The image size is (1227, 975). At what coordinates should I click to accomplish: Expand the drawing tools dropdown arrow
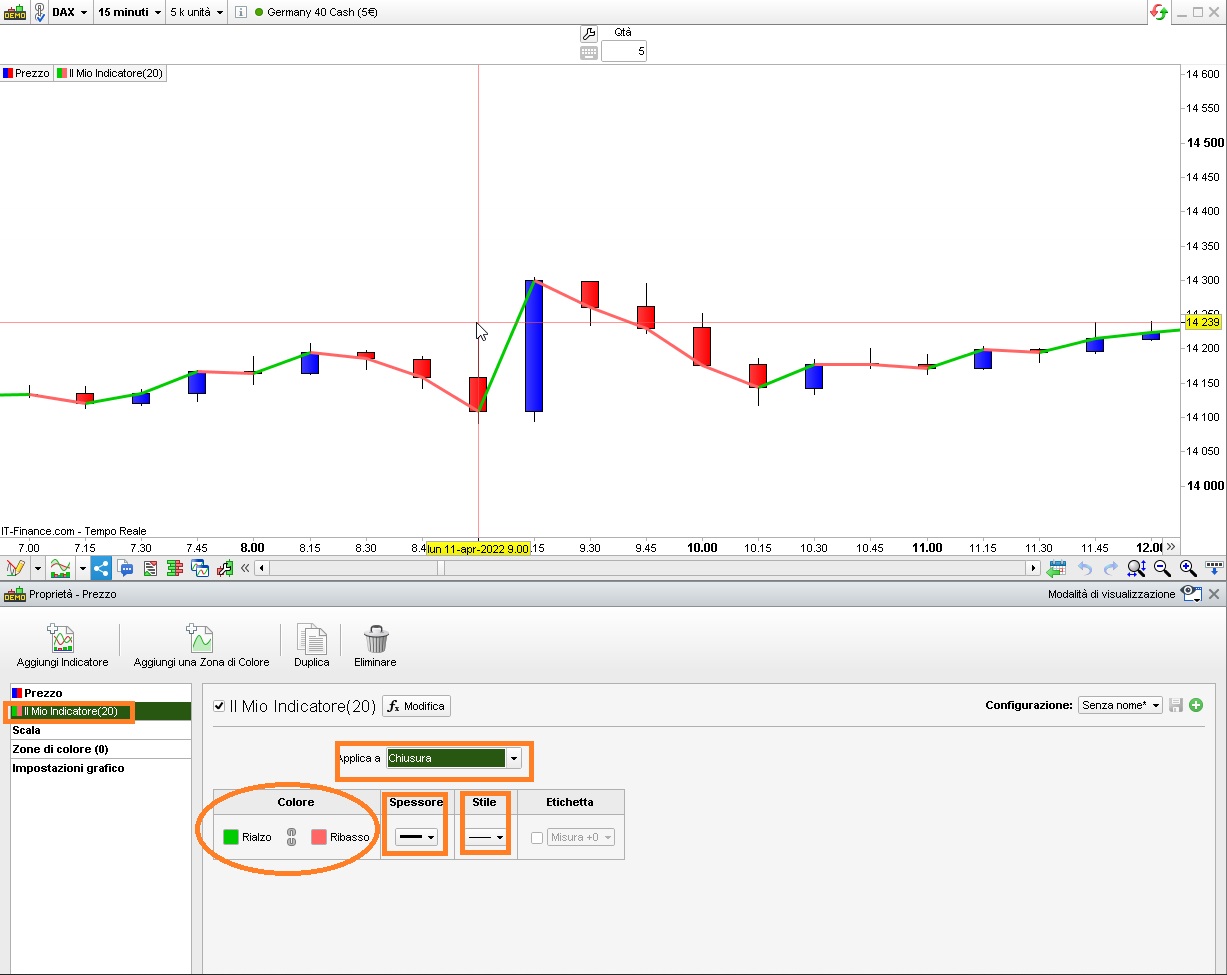coord(37,569)
